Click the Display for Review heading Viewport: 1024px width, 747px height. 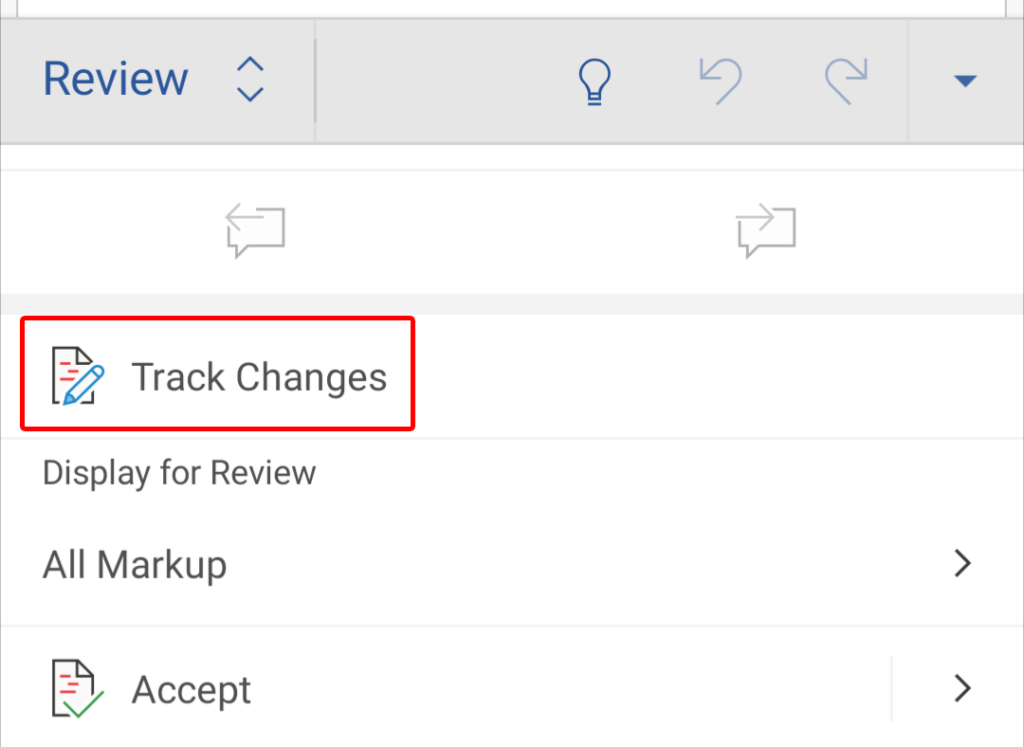(x=179, y=472)
